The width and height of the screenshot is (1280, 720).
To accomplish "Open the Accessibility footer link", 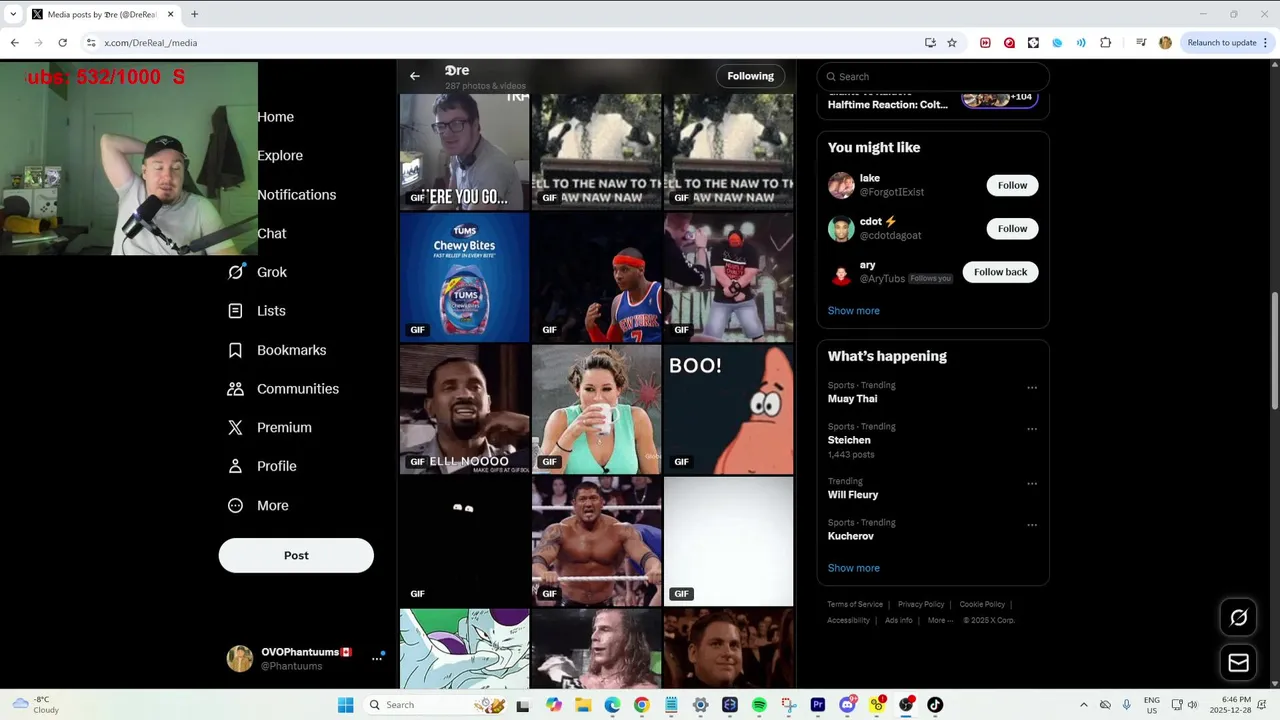I will point(848,620).
